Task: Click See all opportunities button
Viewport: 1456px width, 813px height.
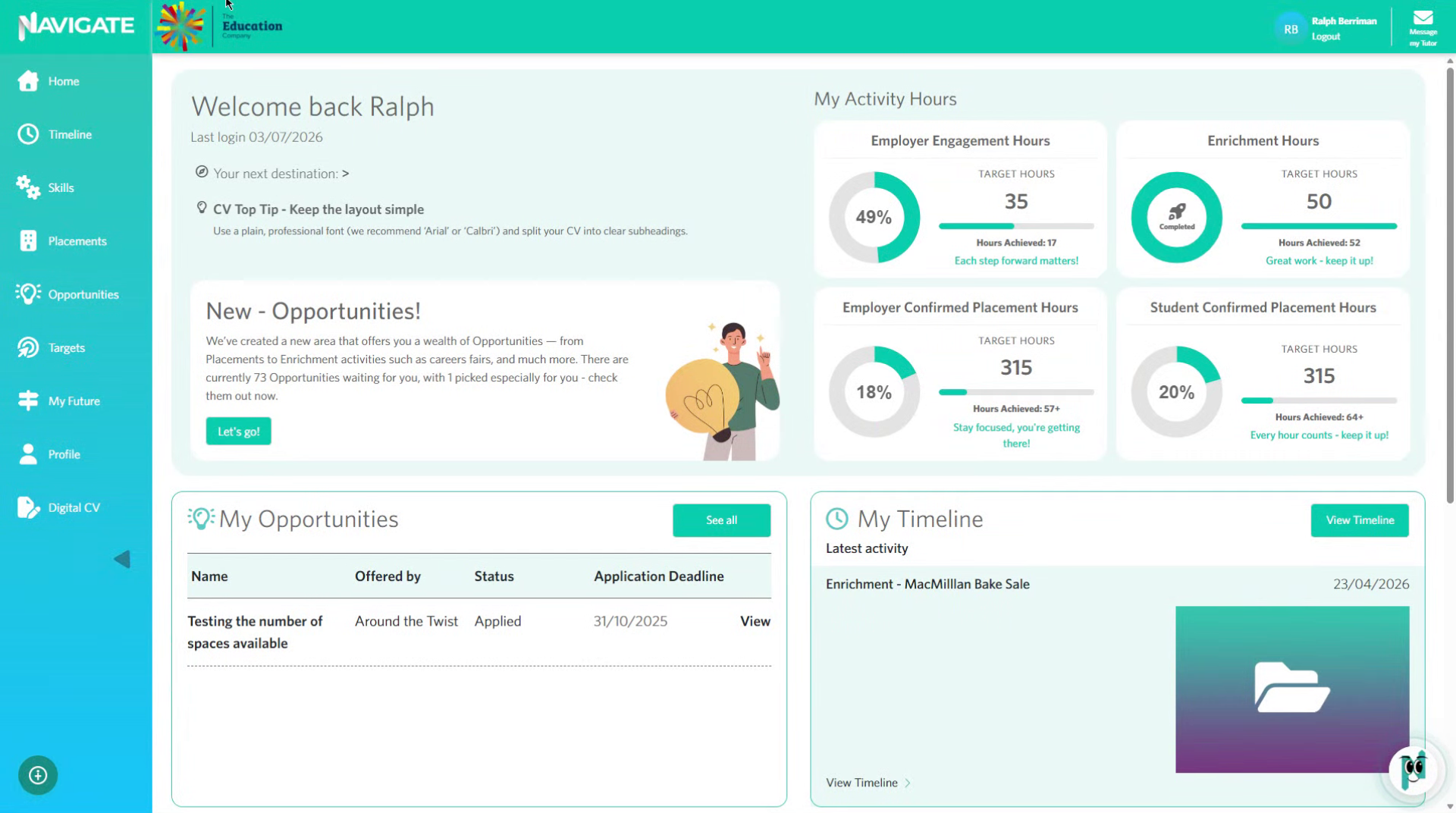Action: [721, 520]
